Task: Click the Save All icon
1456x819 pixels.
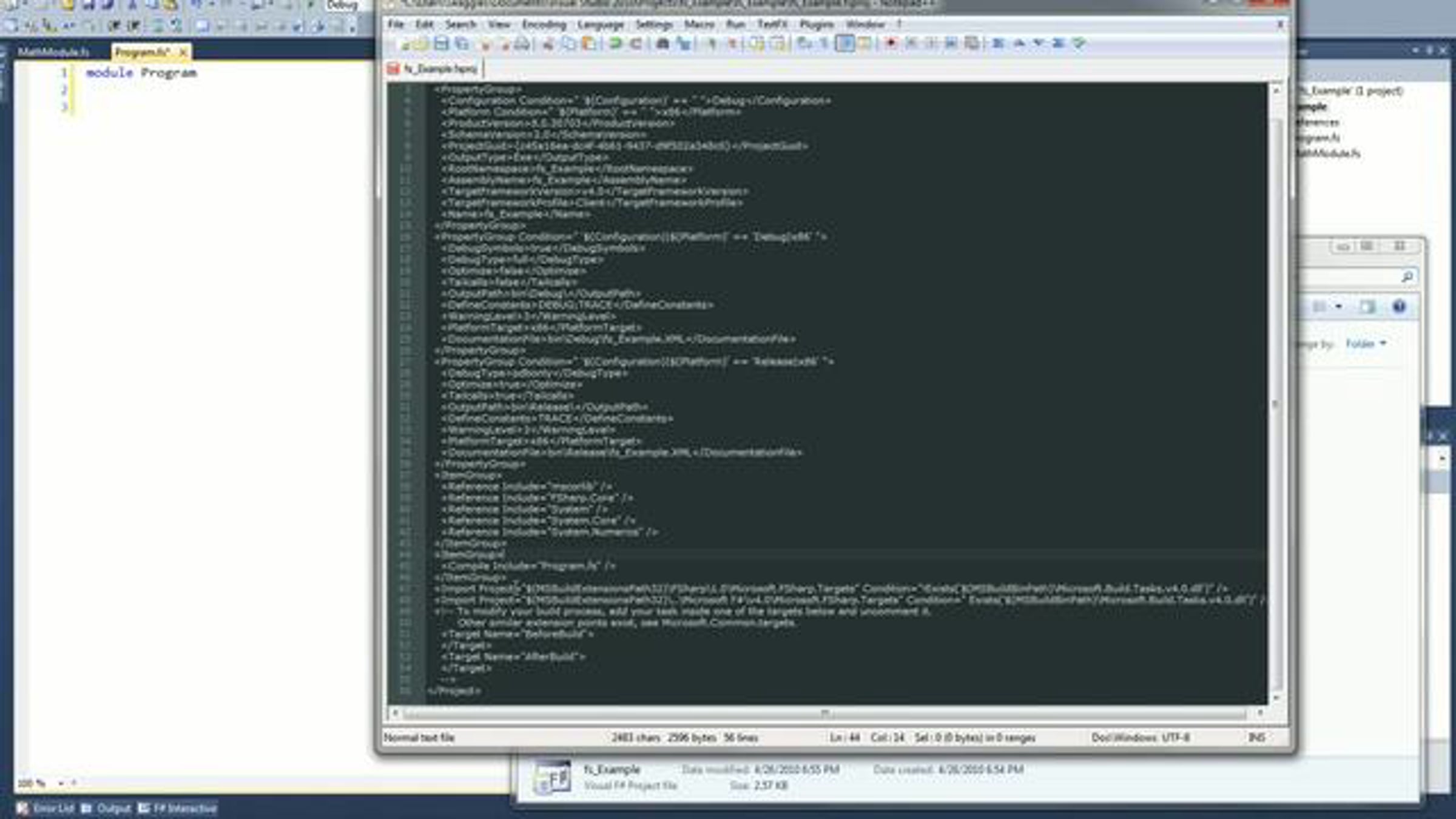Action: pyautogui.click(x=462, y=44)
